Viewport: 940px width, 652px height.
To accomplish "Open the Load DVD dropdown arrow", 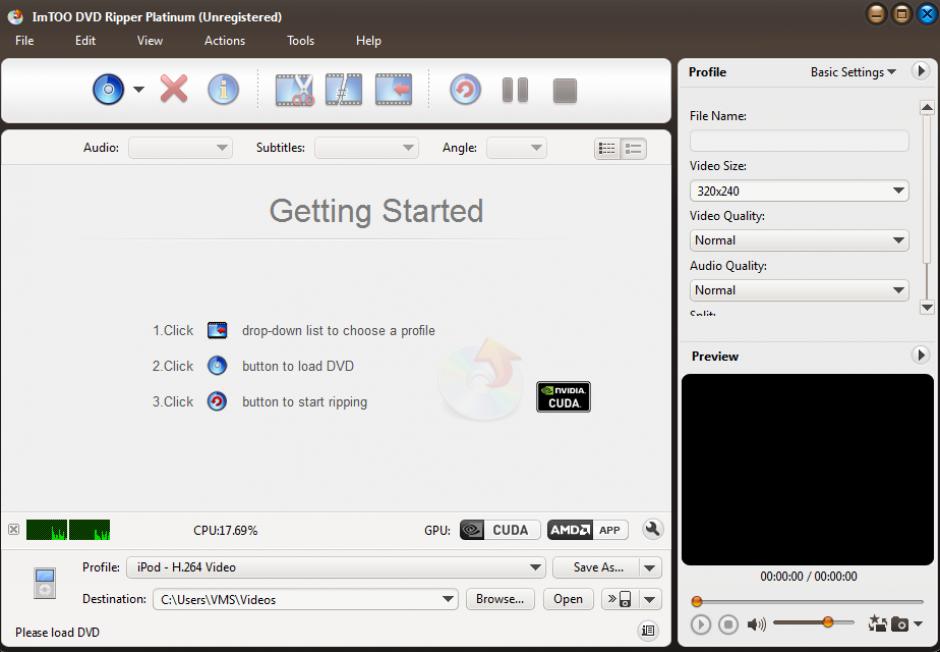I will [x=138, y=90].
